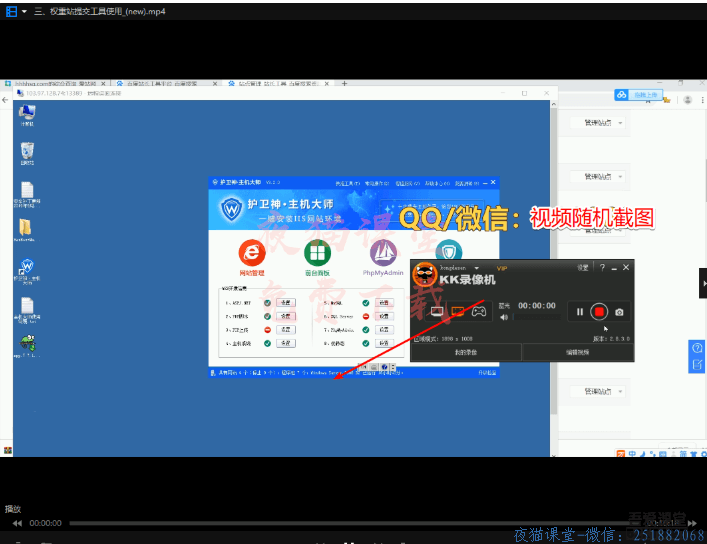Open 编辑视频 tab in KK录像机
This screenshot has width=707, height=544.
point(578,352)
